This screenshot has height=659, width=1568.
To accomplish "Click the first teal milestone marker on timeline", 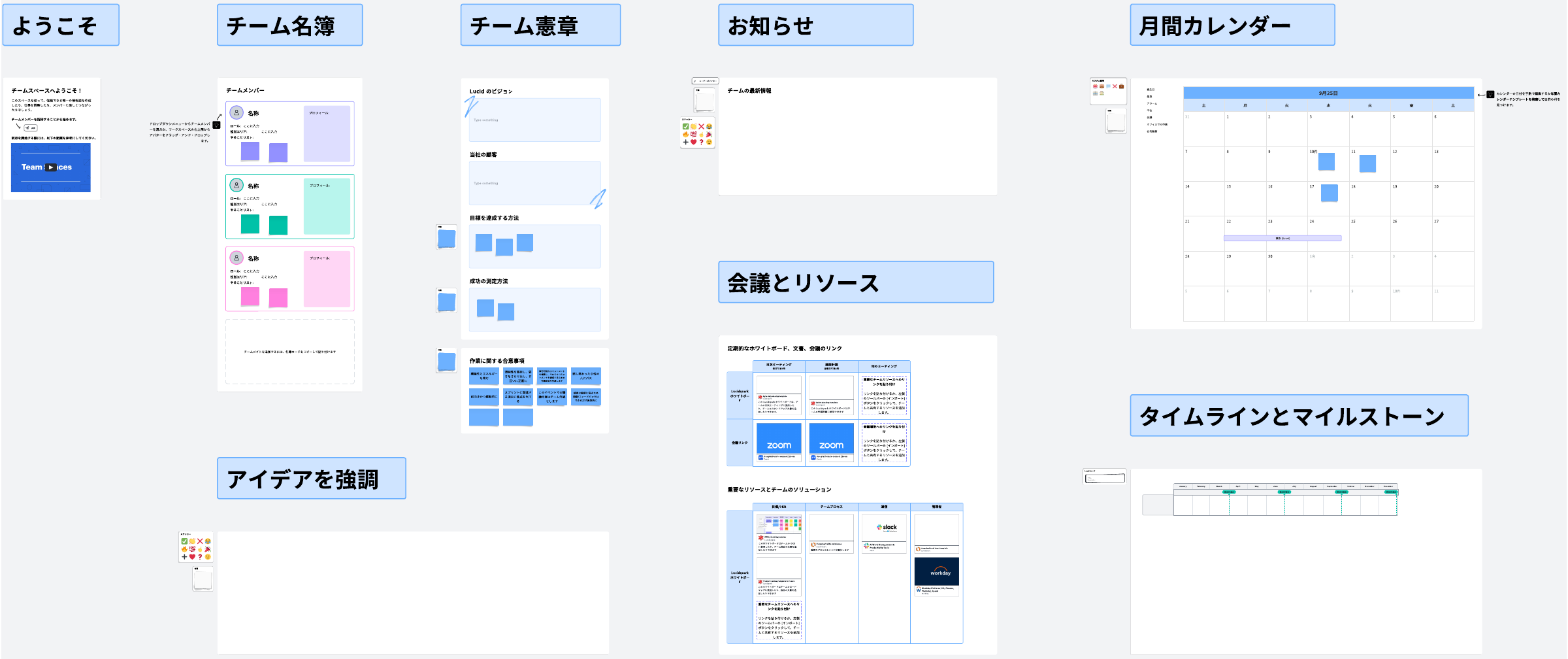I will pos(1229,492).
